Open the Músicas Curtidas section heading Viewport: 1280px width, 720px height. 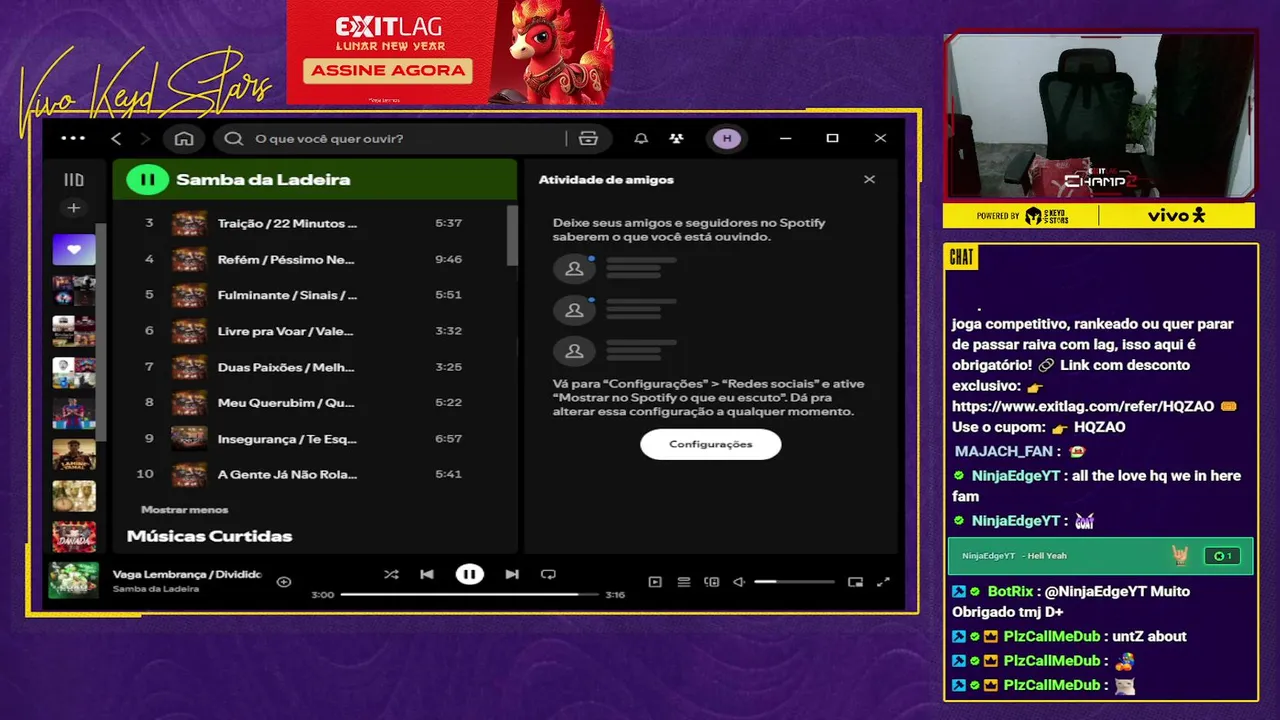point(209,536)
